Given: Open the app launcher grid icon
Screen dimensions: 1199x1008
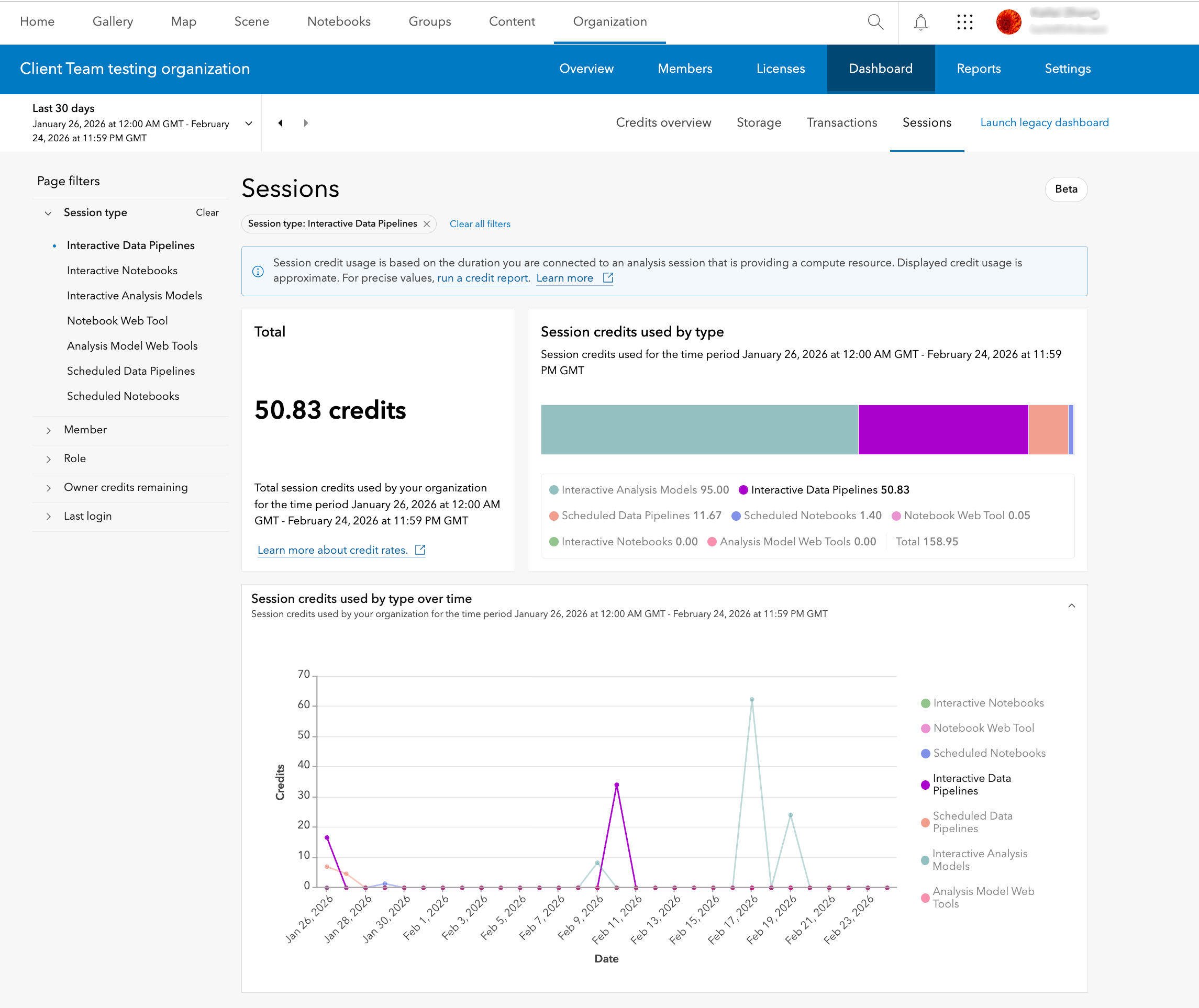Looking at the screenshot, I should 964,23.
